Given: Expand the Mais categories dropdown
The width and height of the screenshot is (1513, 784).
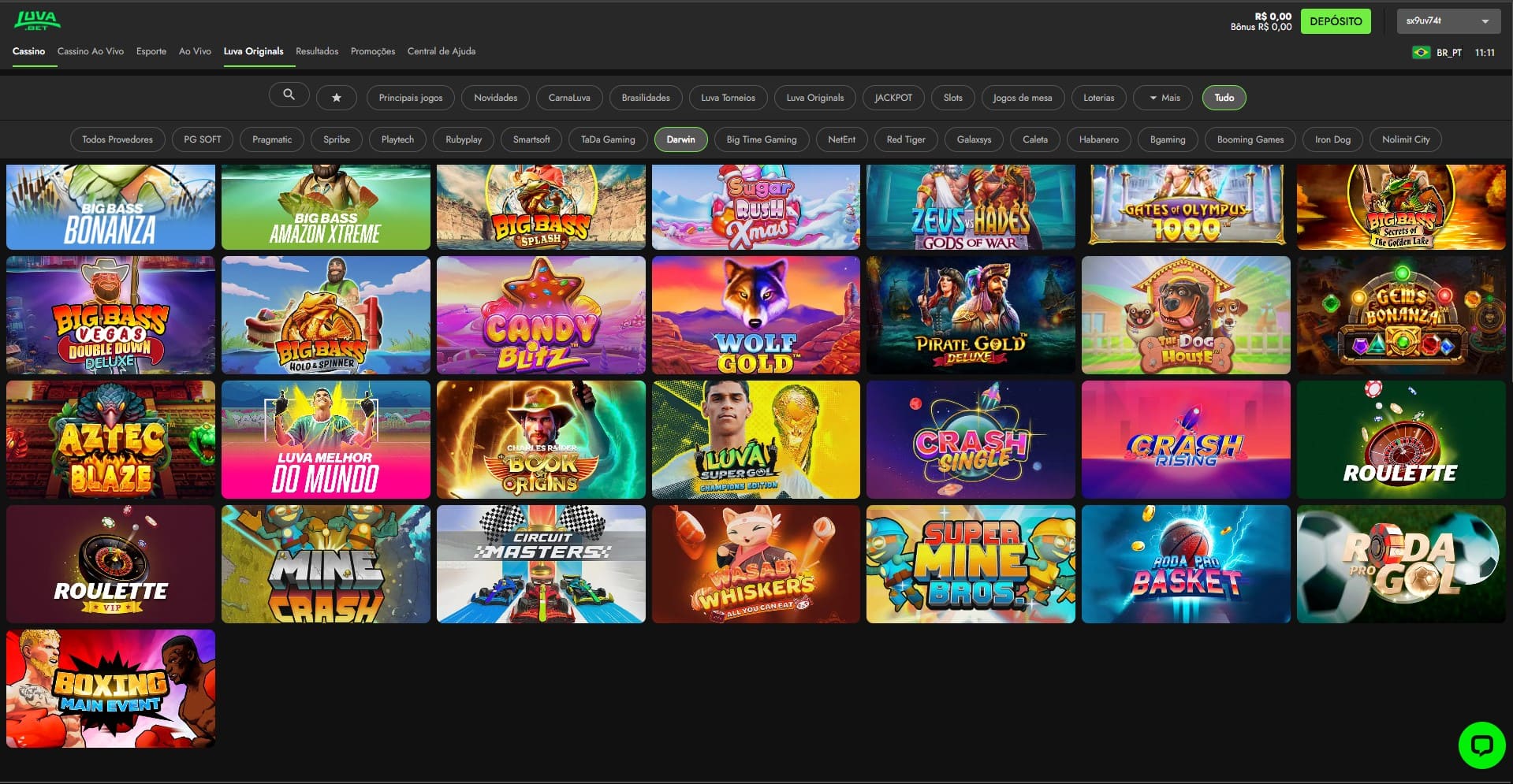Looking at the screenshot, I should tap(1165, 98).
